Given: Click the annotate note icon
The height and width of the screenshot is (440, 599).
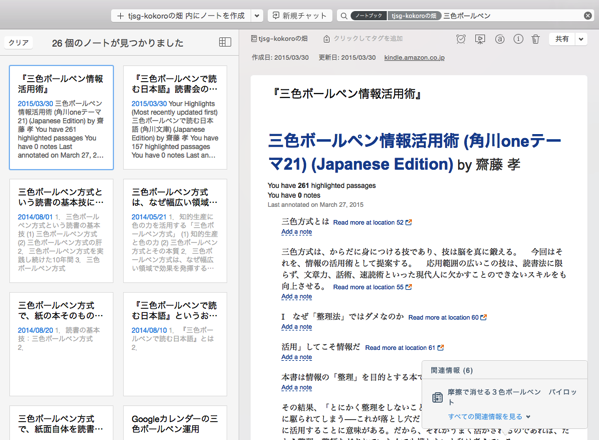Looking at the screenshot, I should tap(499, 39).
